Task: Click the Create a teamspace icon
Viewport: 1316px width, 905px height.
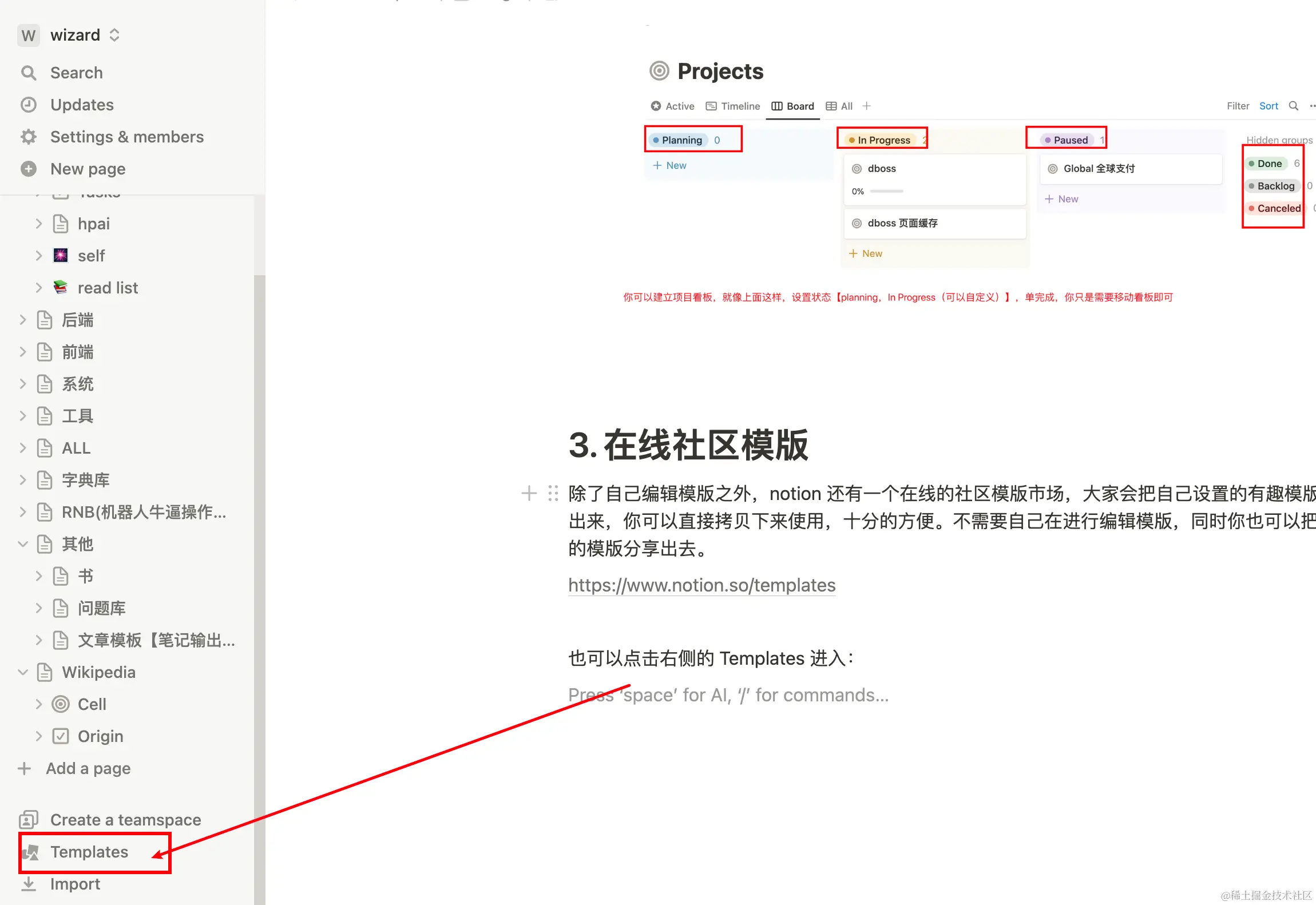Action: (28, 820)
